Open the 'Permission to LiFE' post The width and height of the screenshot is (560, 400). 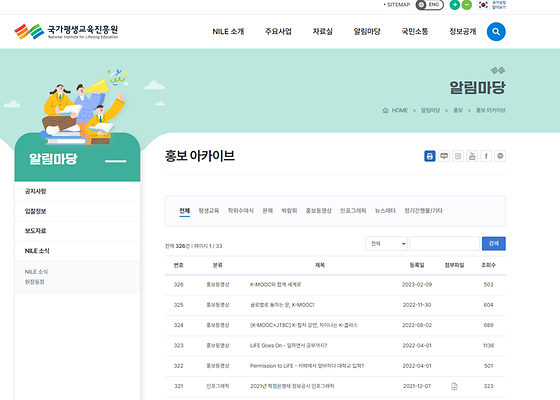point(307,366)
